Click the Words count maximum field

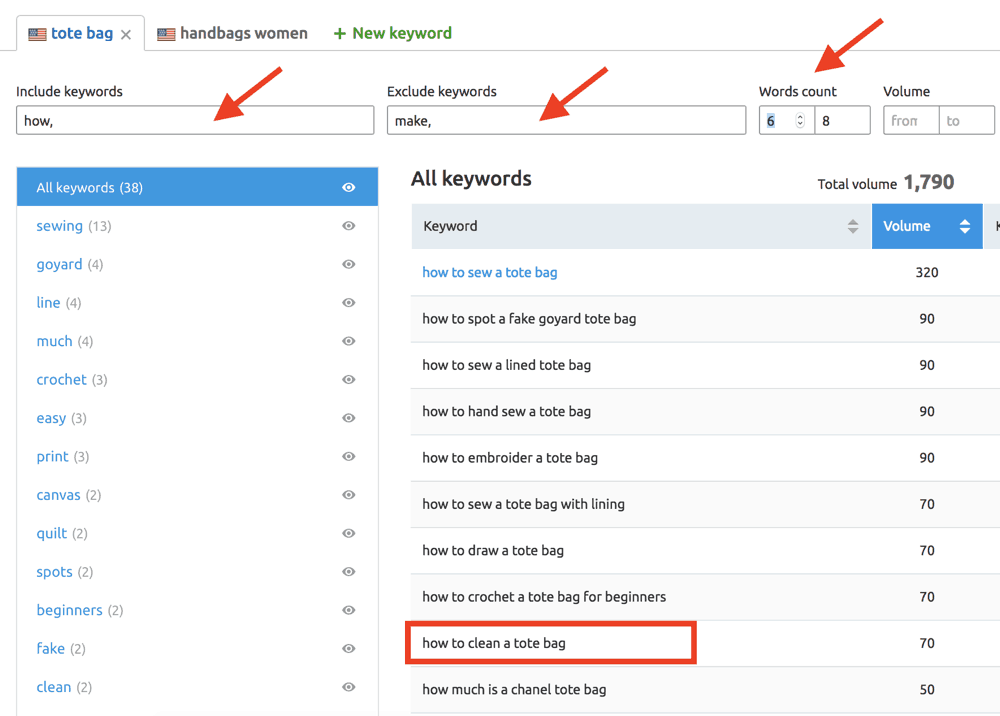click(x=842, y=121)
